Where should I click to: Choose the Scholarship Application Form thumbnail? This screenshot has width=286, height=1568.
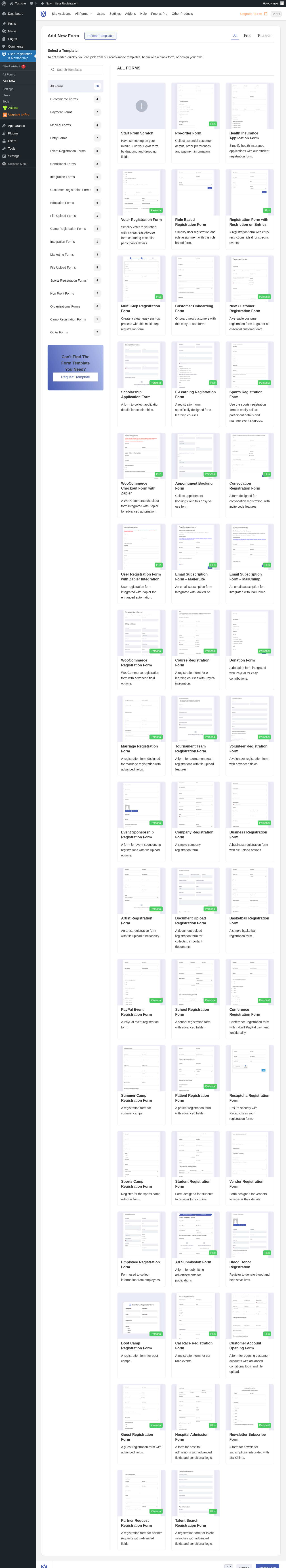click(141, 365)
